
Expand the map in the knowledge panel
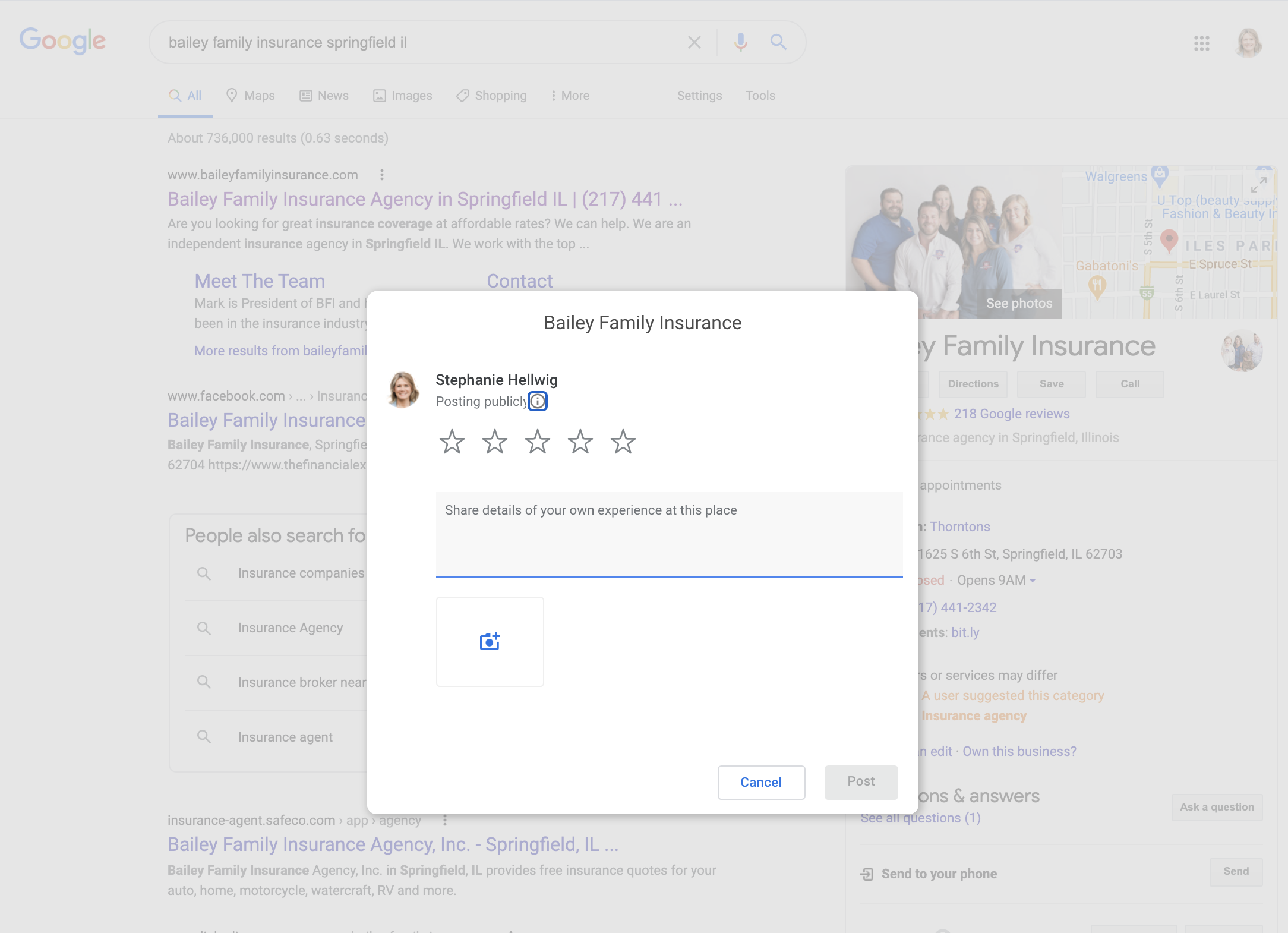click(x=1258, y=185)
